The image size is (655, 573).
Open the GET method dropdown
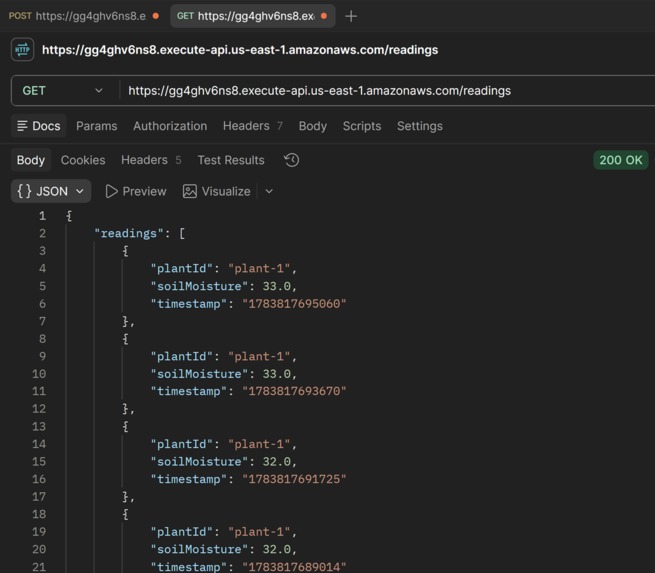point(63,91)
